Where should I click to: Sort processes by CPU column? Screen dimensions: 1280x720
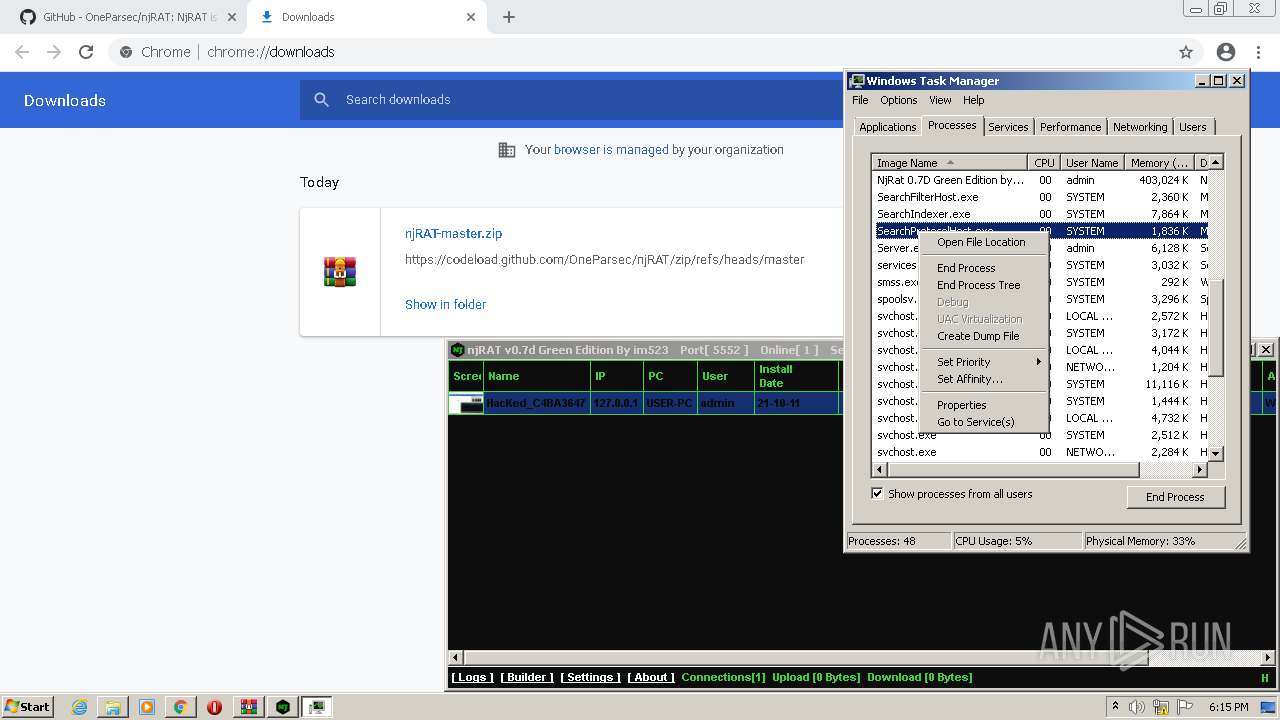click(1044, 163)
